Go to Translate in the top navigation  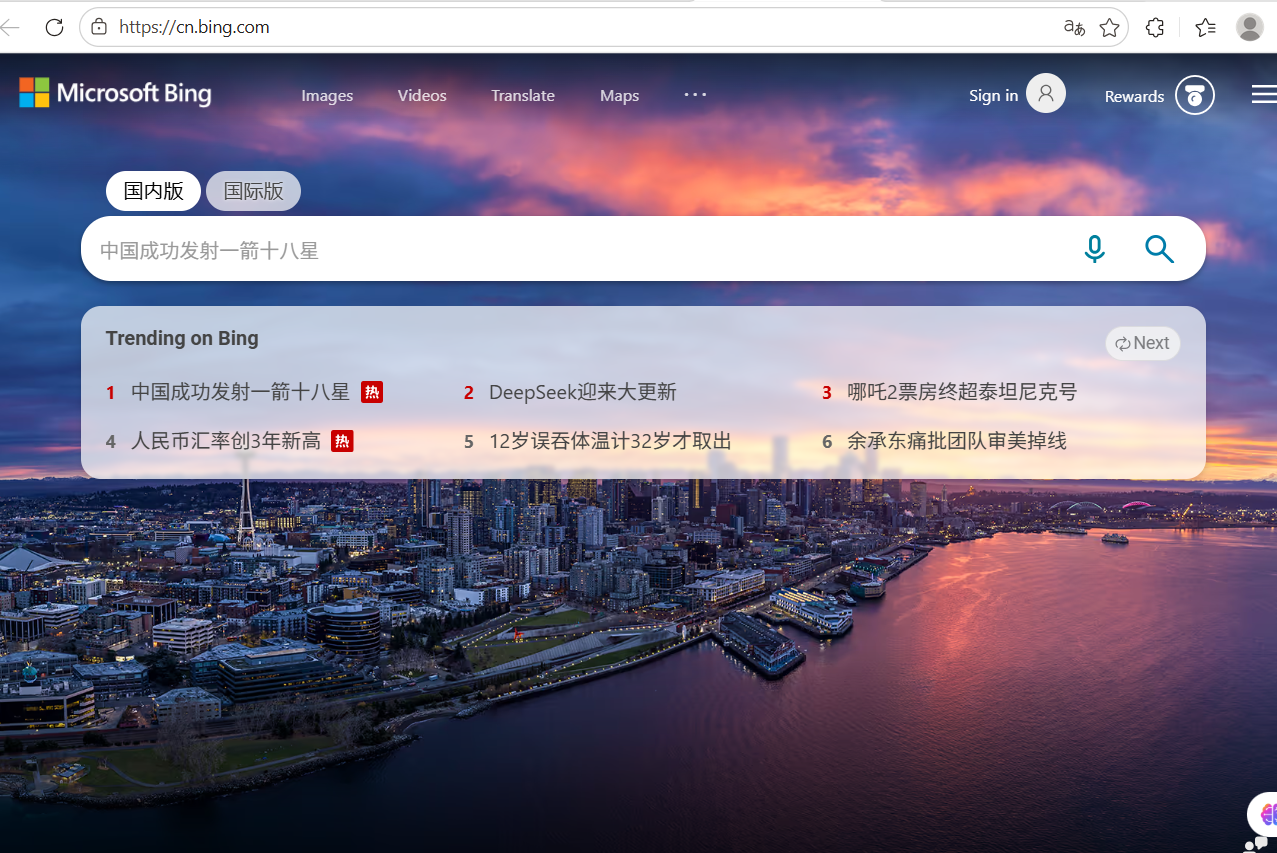tap(523, 96)
